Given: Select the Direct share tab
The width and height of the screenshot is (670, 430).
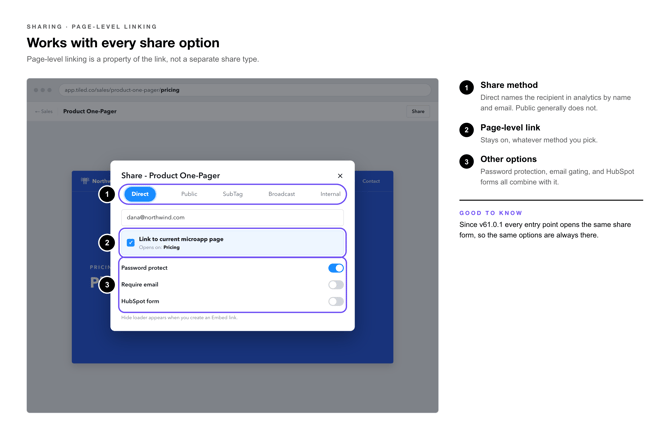Looking at the screenshot, I should [x=140, y=194].
